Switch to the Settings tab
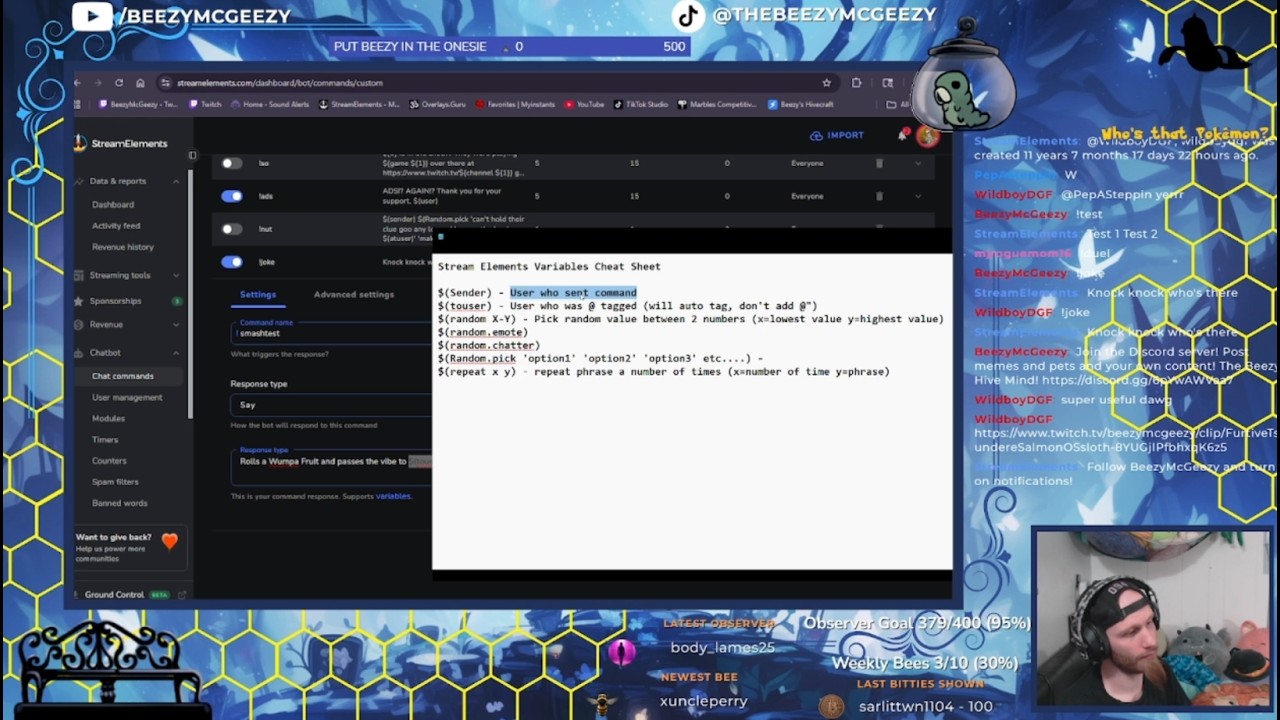Image resolution: width=1280 pixels, height=720 pixels. pyautogui.click(x=257, y=294)
